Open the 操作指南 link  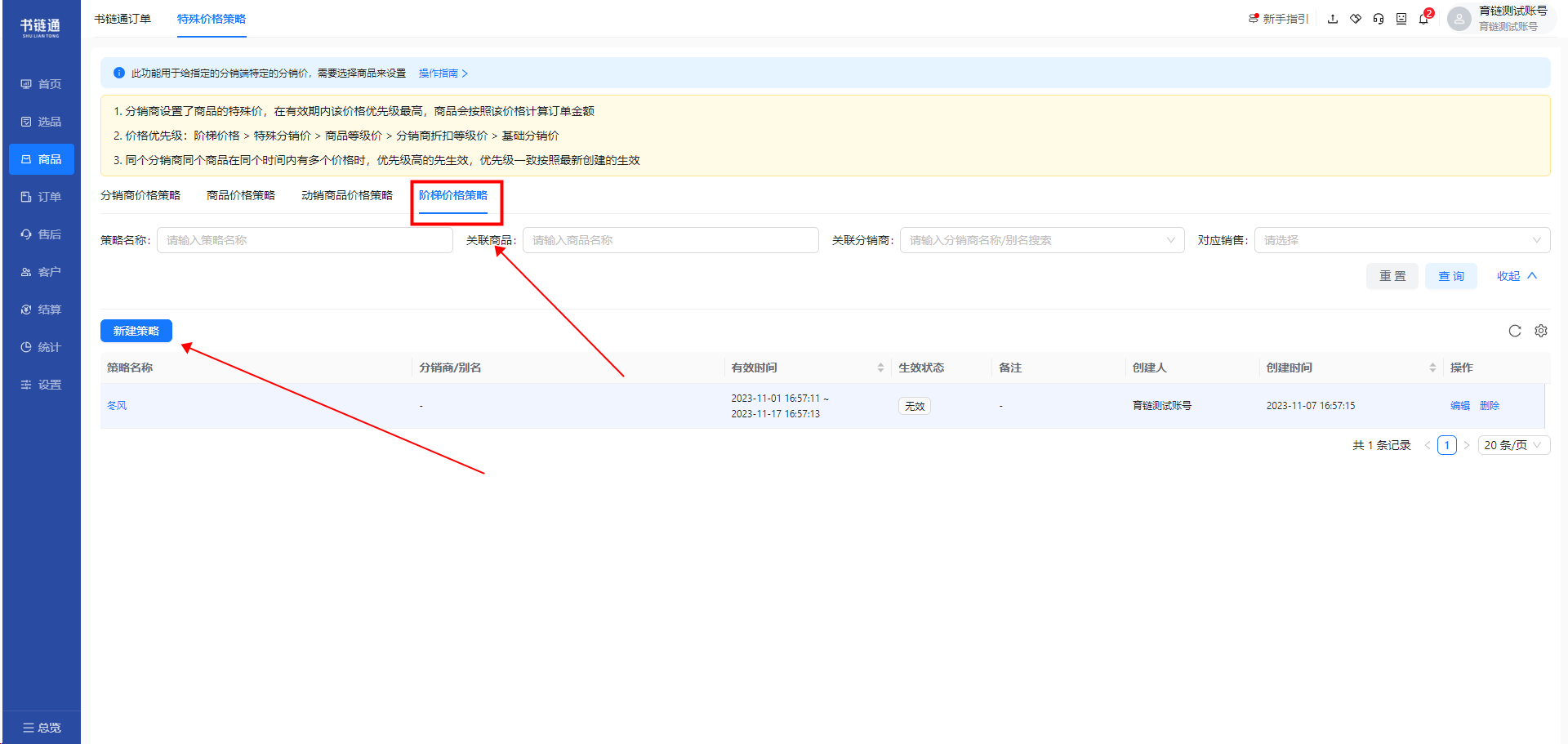443,74
